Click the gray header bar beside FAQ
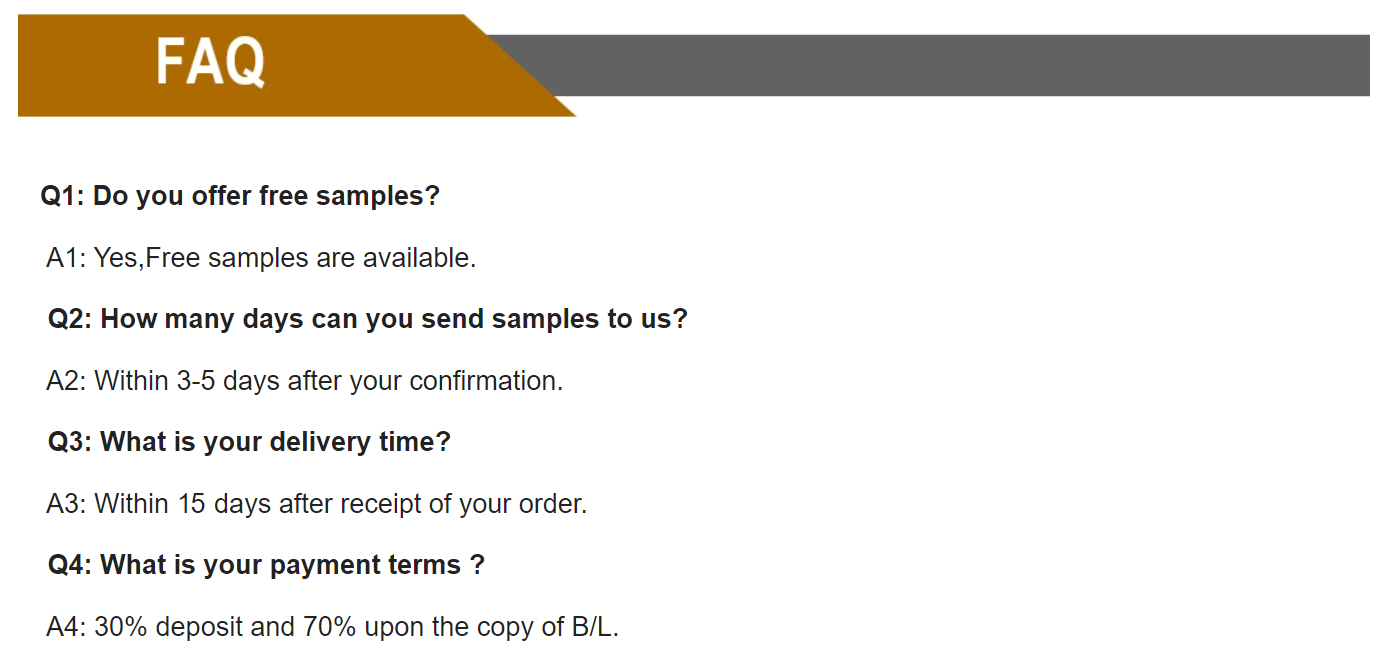This screenshot has height=658, width=1384. 950,65
